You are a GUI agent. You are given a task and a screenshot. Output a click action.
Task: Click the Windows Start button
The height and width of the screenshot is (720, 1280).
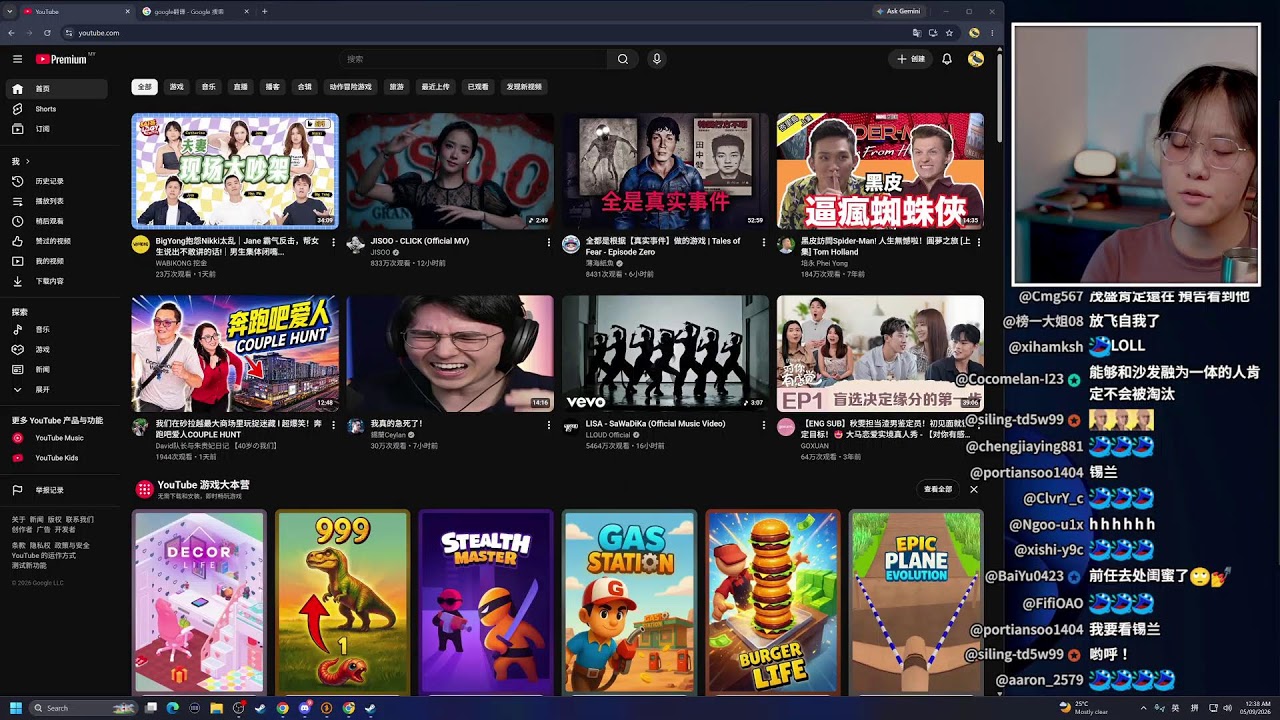pyautogui.click(x=16, y=708)
